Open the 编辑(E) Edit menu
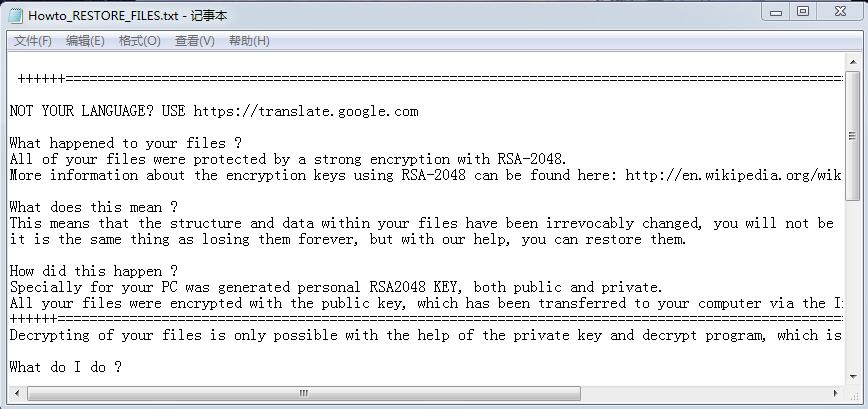 85,41
